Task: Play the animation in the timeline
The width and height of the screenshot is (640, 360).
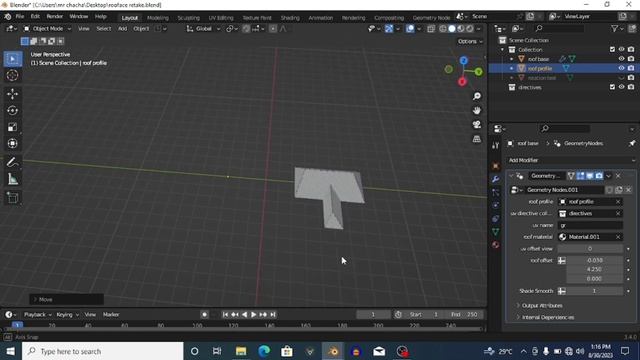Action: (253, 315)
